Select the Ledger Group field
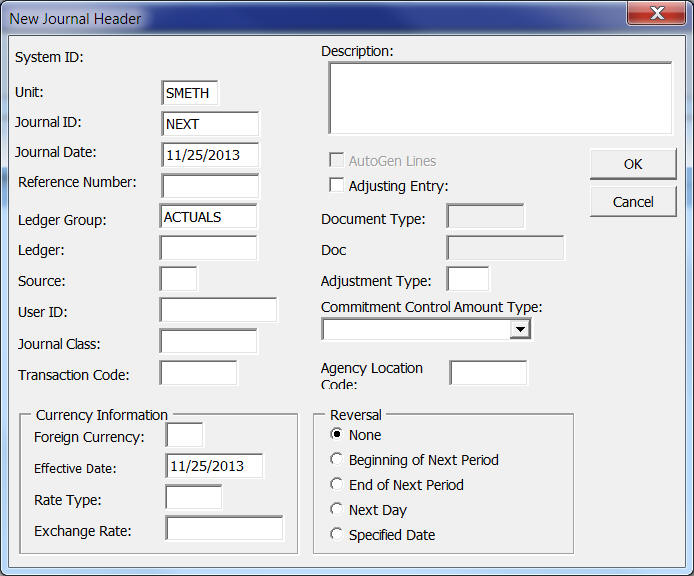Screen dimensions: 694x576 (208, 217)
